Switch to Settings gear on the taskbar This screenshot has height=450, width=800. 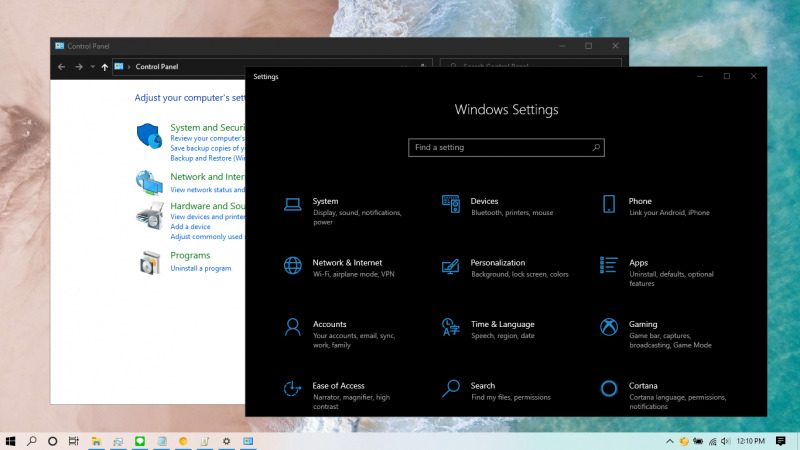click(227, 441)
